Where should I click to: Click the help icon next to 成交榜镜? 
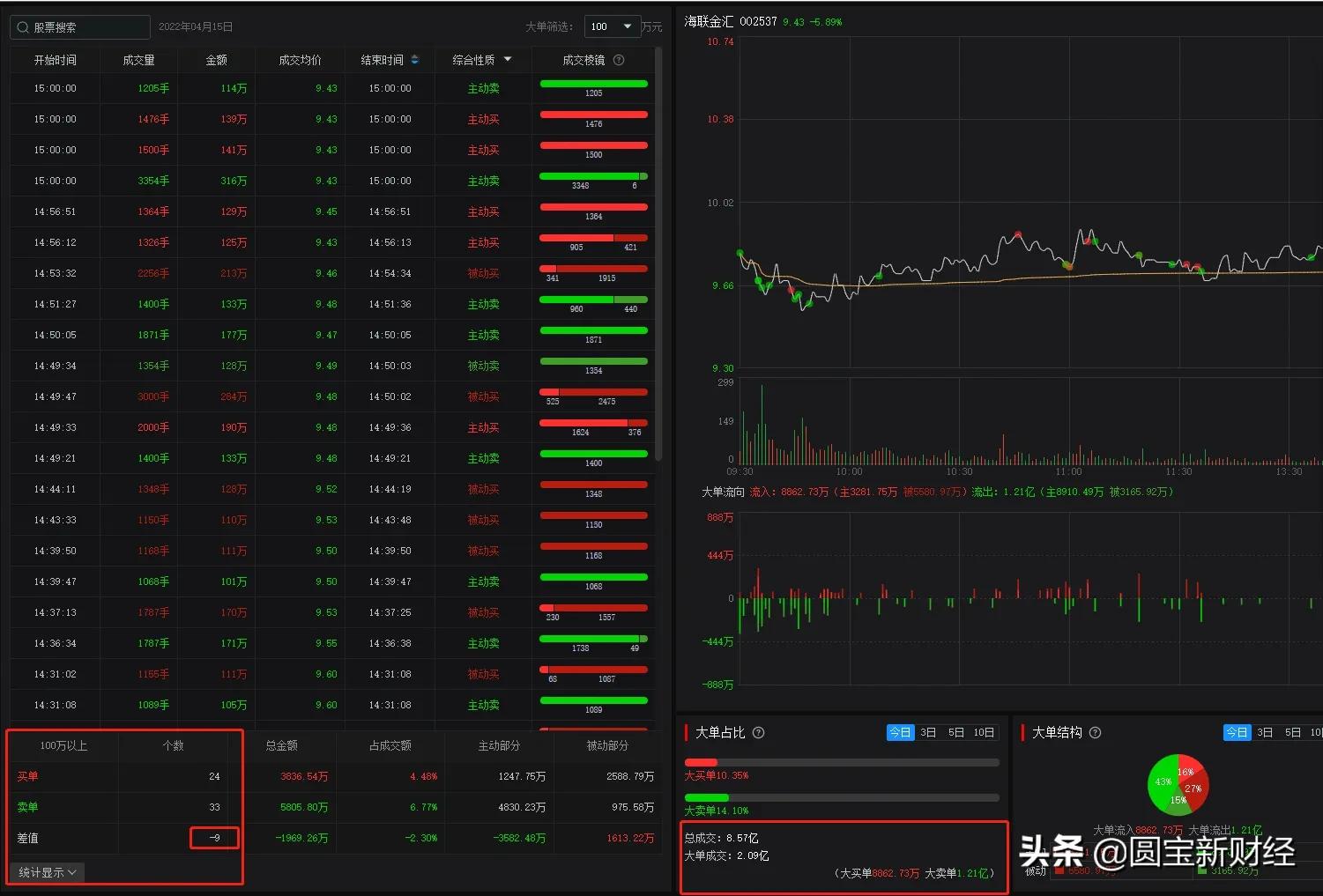click(619, 60)
